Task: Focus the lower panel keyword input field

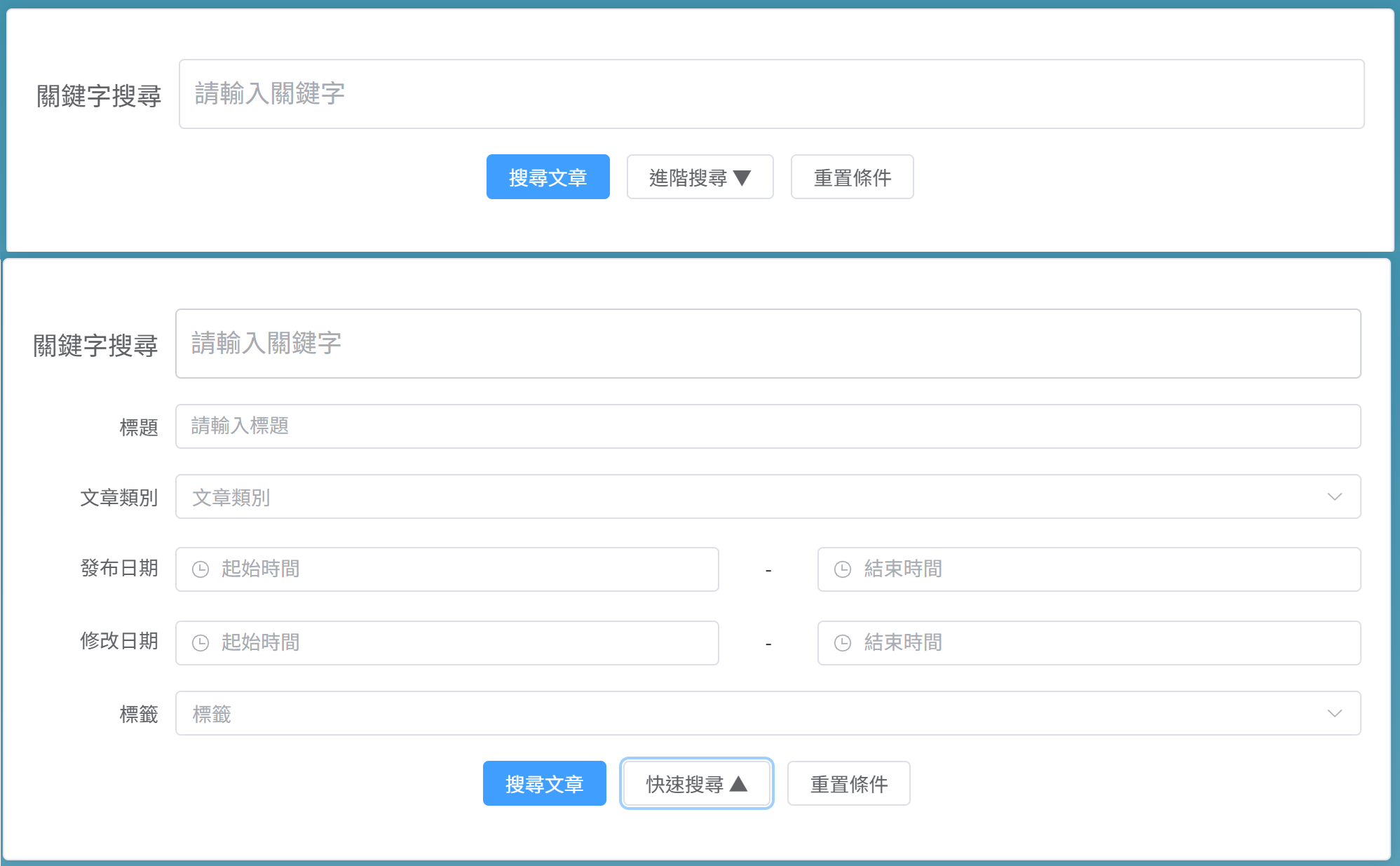Action: pos(768,344)
